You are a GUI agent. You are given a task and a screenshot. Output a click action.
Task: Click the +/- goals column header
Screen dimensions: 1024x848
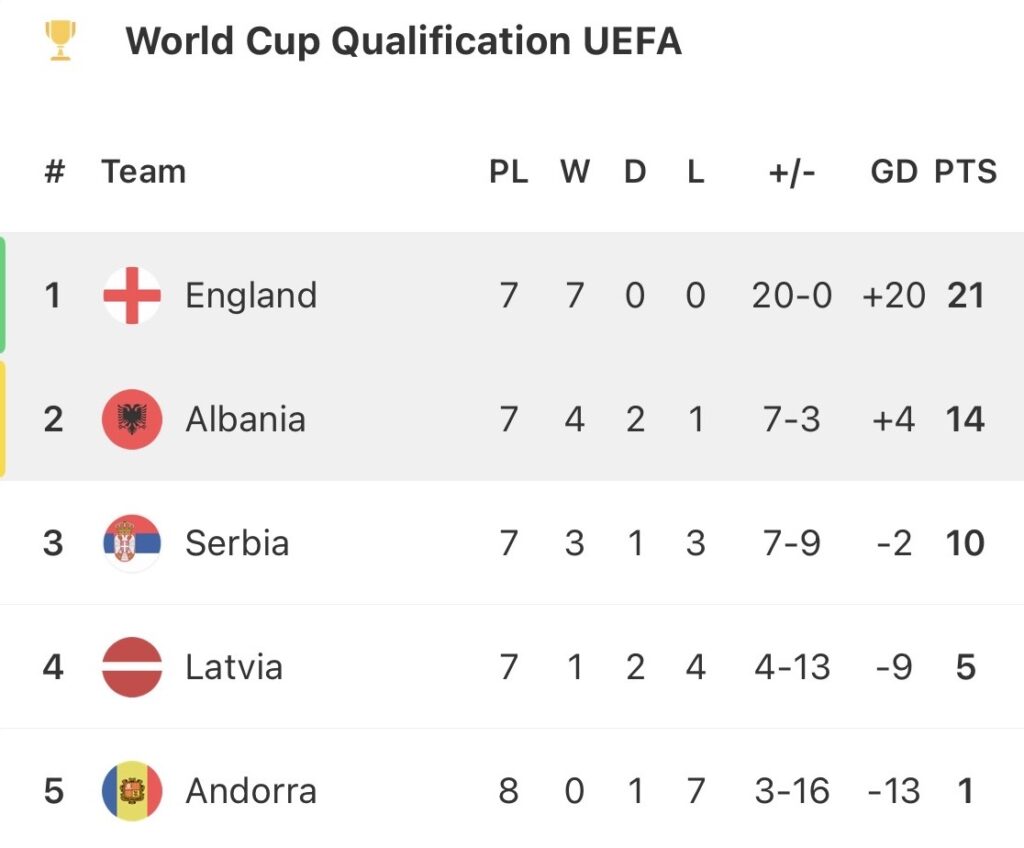tap(792, 172)
